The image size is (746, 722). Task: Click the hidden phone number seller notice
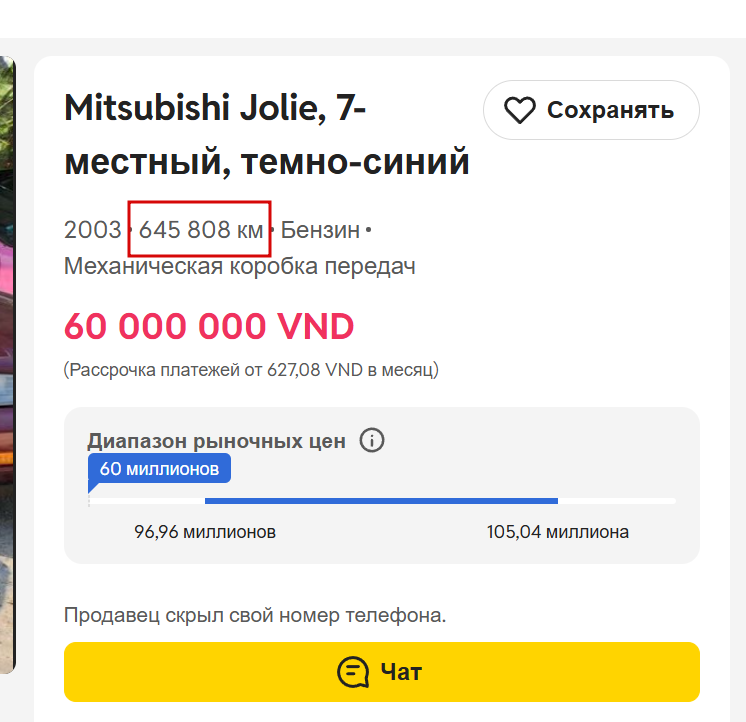[255, 615]
